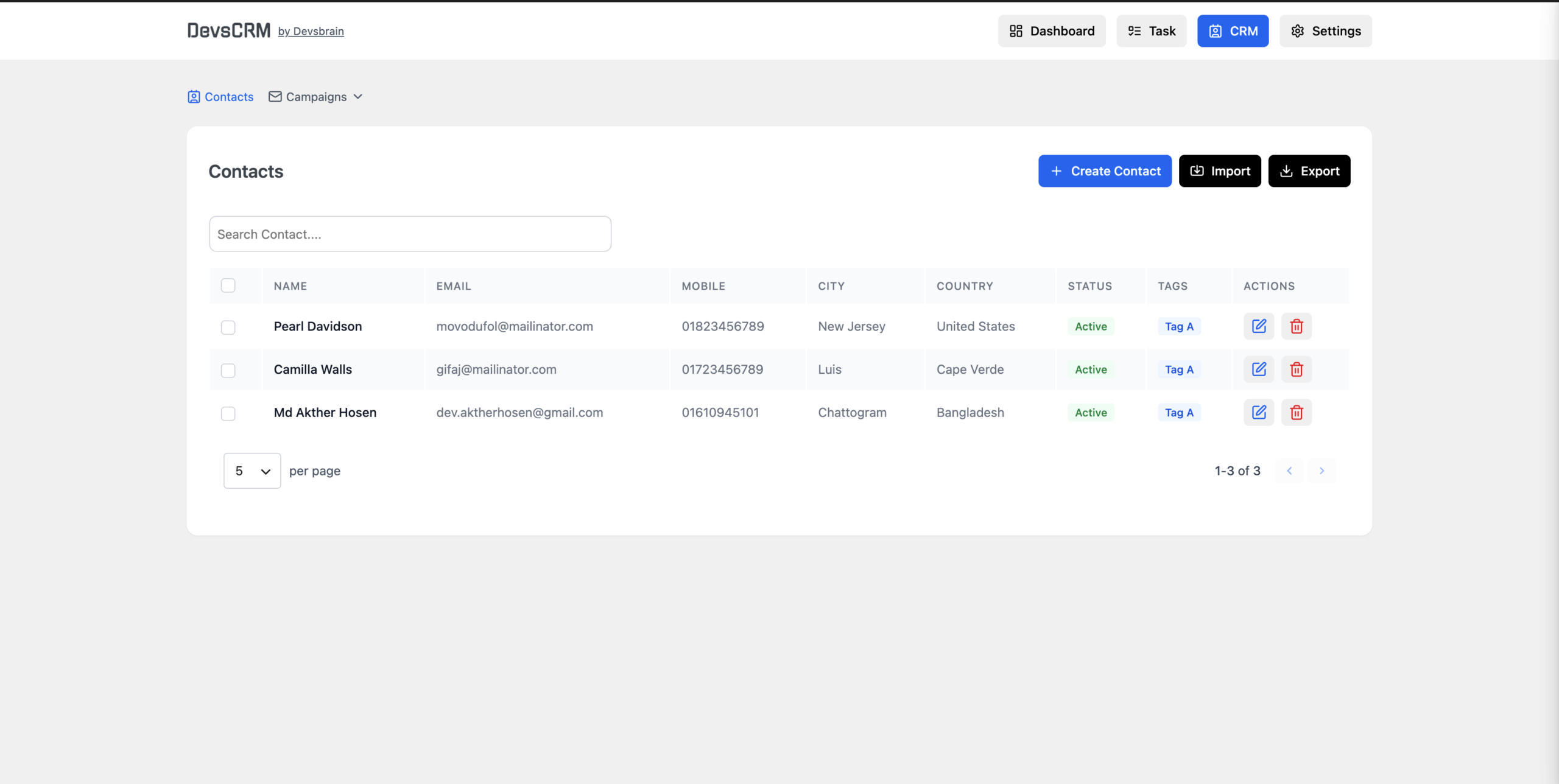The height and width of the screenshot is (784, 1559).
Task: Select the Camilla Walls row checkbox
Action: coord(228,370)
